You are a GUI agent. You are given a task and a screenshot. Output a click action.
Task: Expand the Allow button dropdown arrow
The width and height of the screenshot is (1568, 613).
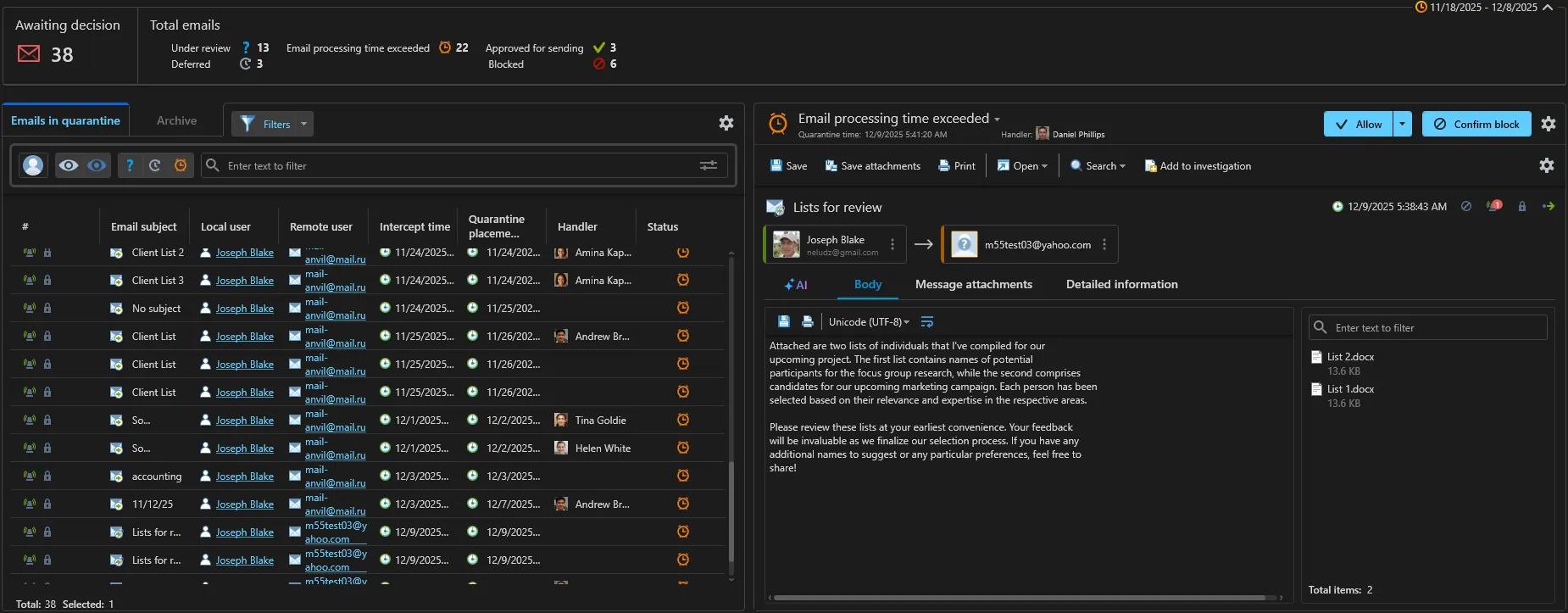point(1403,124)
